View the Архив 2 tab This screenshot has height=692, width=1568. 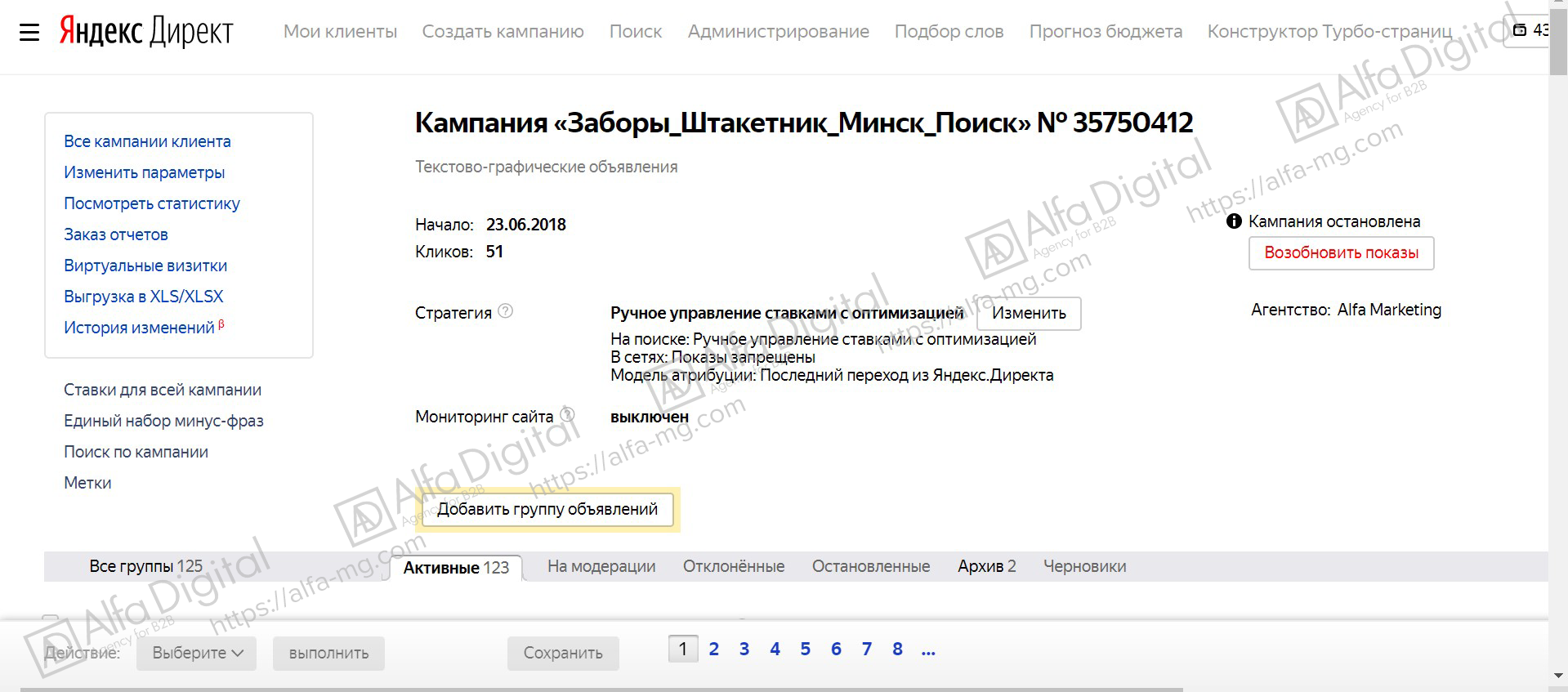pyautogui.click(x=987, y=566)
